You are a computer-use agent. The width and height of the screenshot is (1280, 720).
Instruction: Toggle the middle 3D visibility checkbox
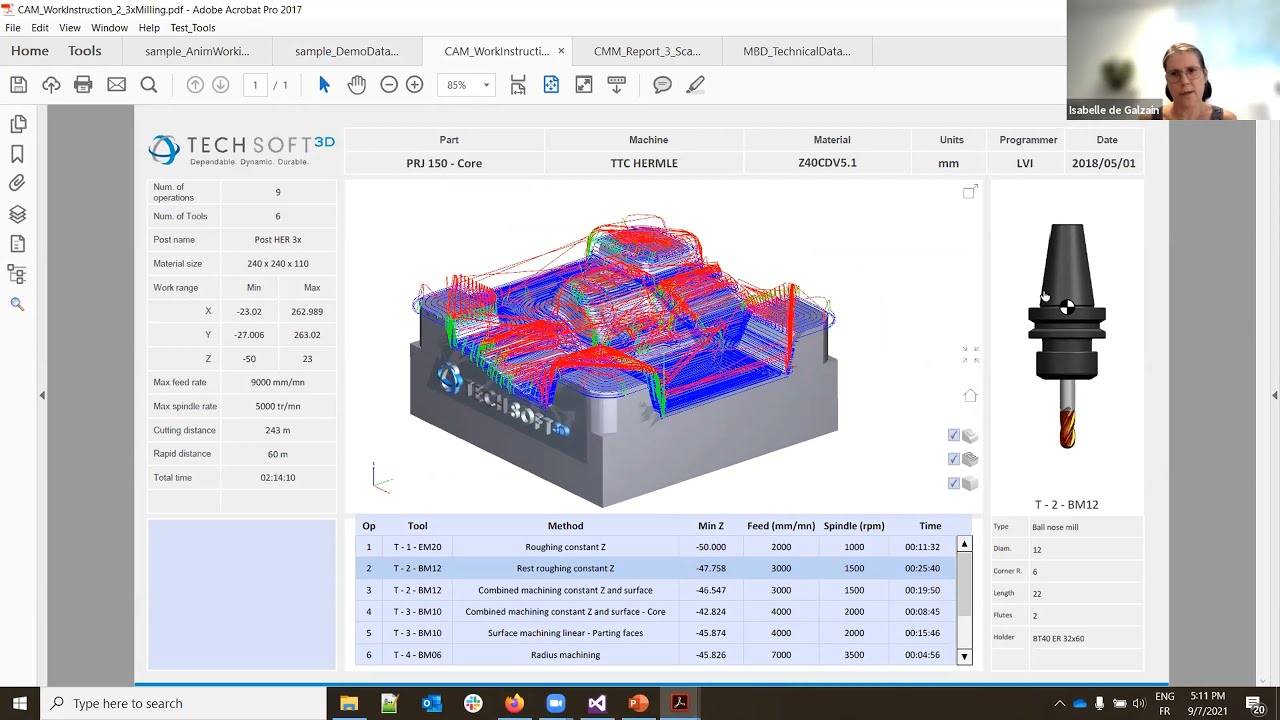(x=954, y=459)
